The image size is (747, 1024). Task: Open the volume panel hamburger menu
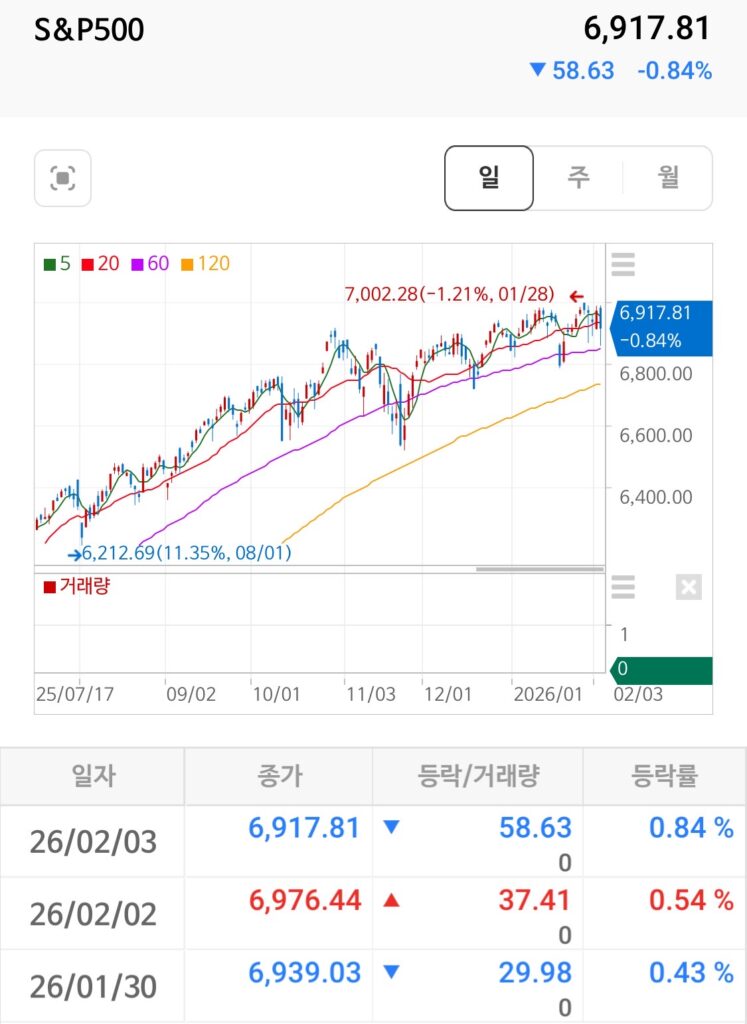click(623, 587)
